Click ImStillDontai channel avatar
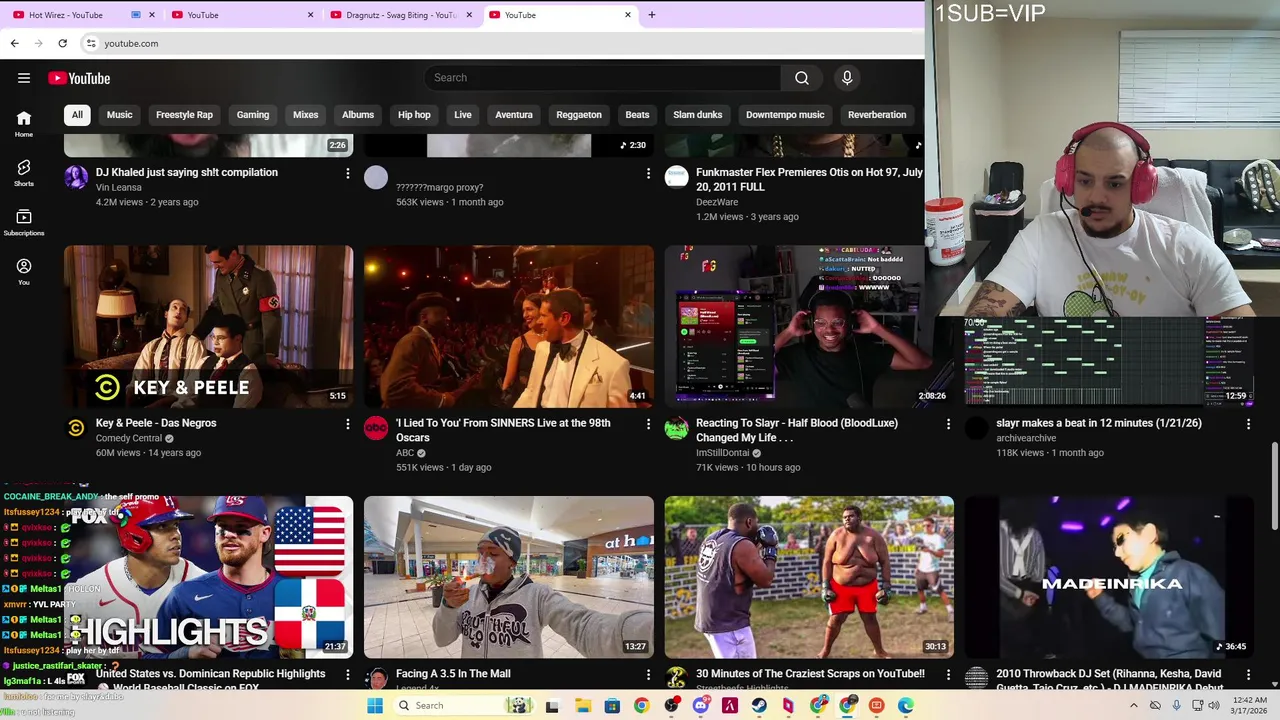1280x720 pixels. pyautogui.click(x=677, y=428)
